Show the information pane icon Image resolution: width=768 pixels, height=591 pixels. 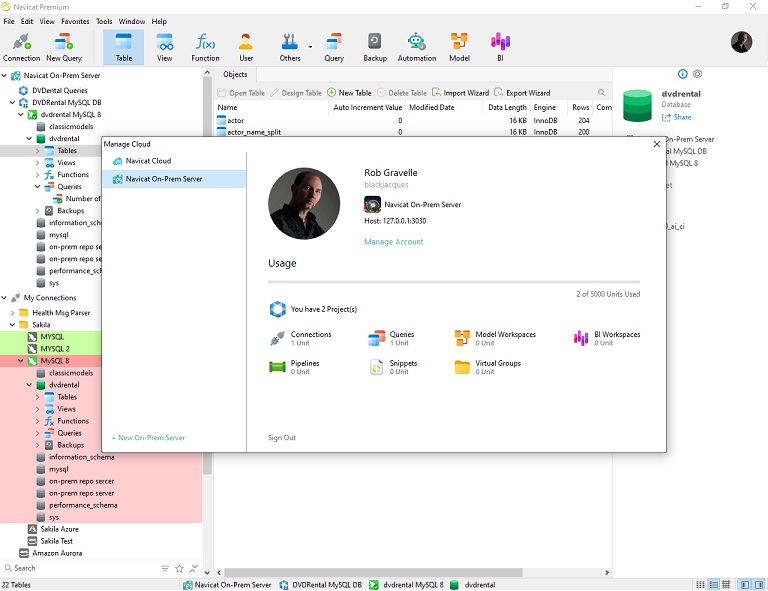pyautogui.click(x=682, y=74)
